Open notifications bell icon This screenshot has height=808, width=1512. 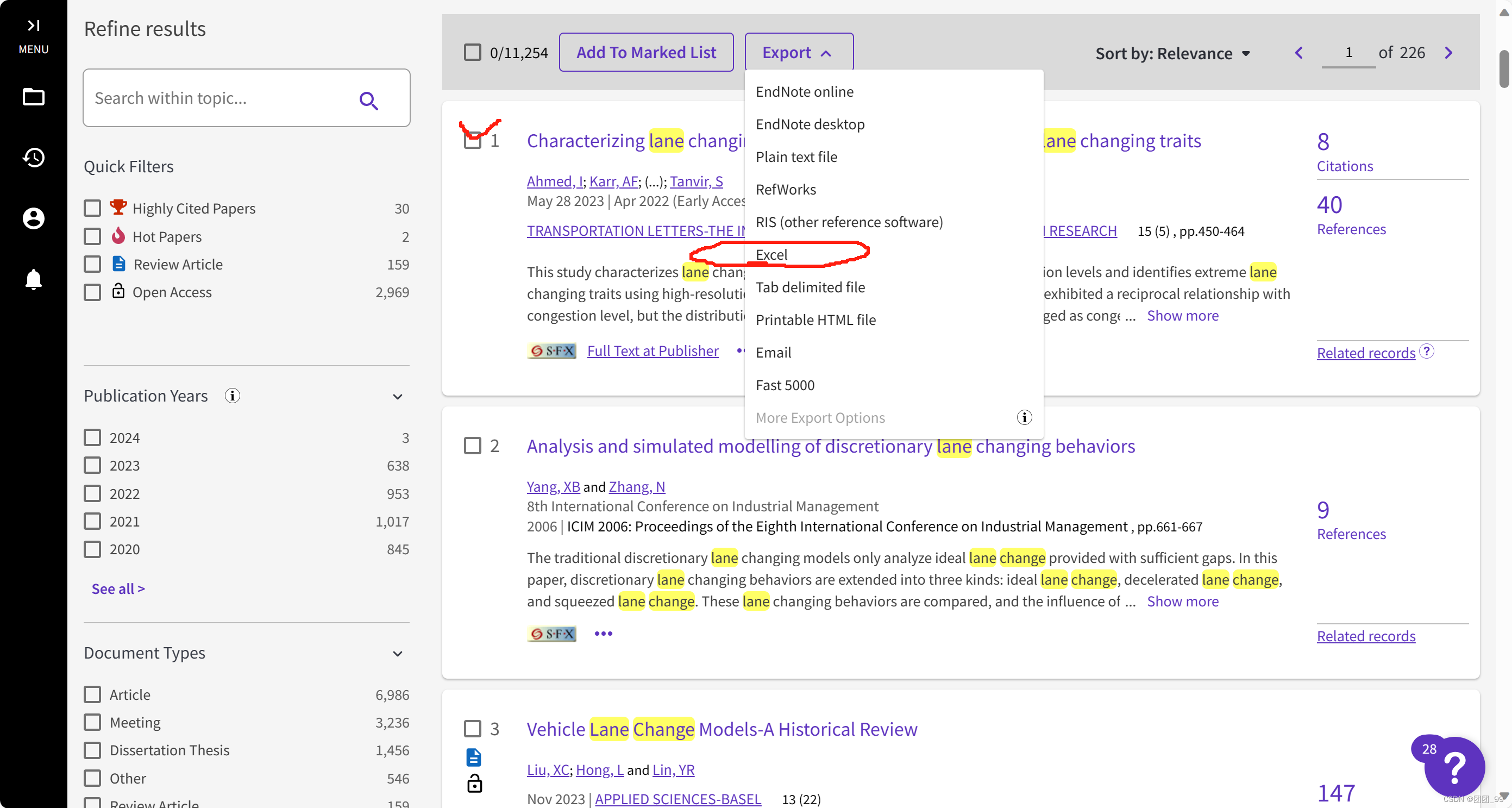[x=34, y=279]
